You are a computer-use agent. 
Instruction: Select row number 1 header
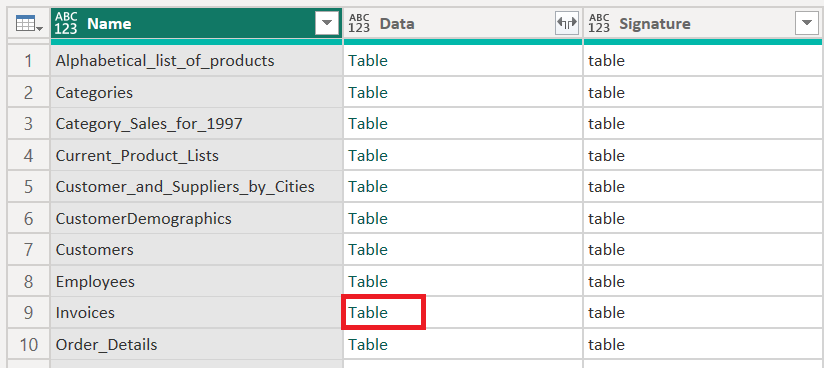click(x=28, y=61)
